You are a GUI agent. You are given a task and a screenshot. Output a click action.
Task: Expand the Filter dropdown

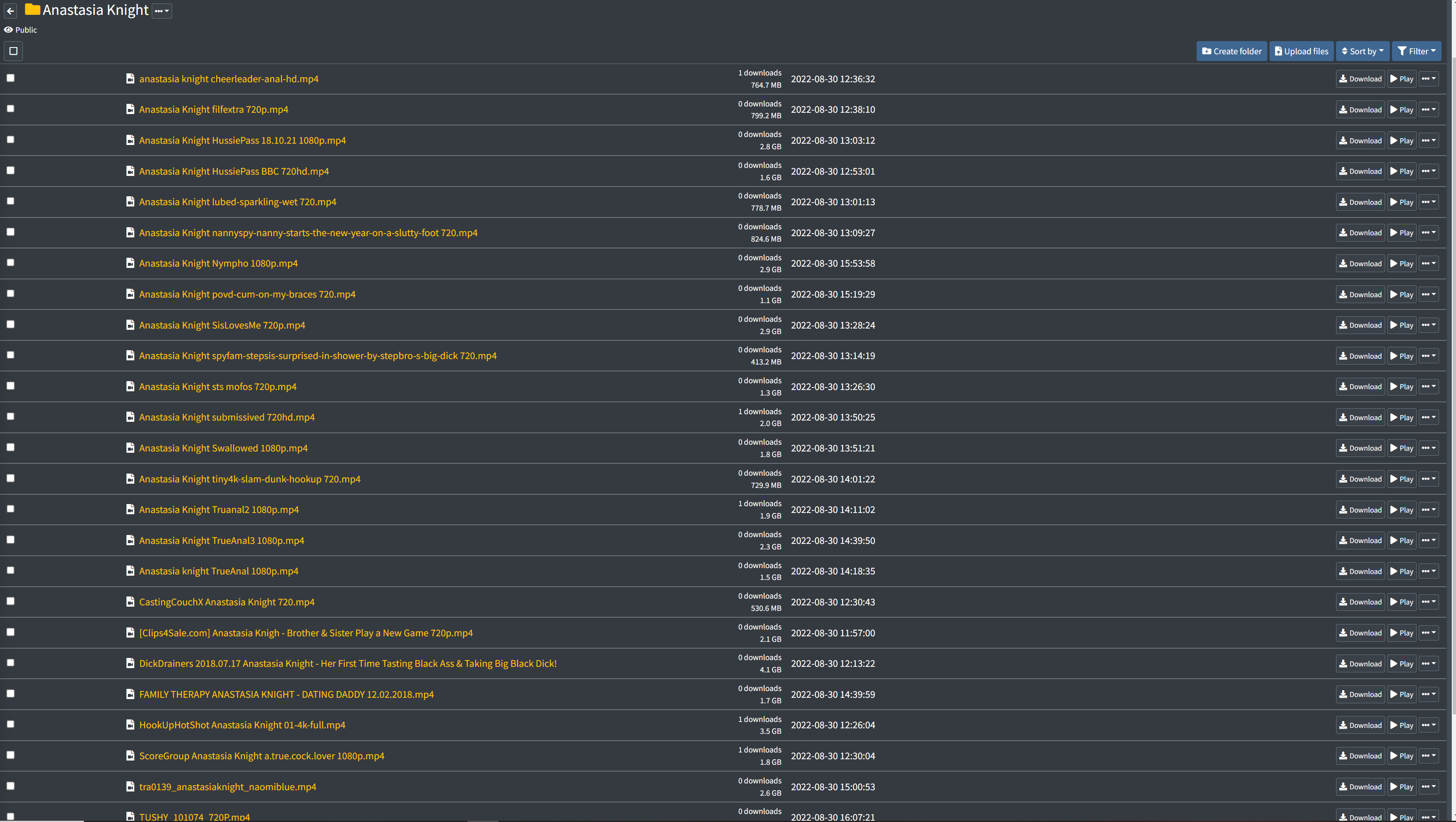(x=1416, y=51)
